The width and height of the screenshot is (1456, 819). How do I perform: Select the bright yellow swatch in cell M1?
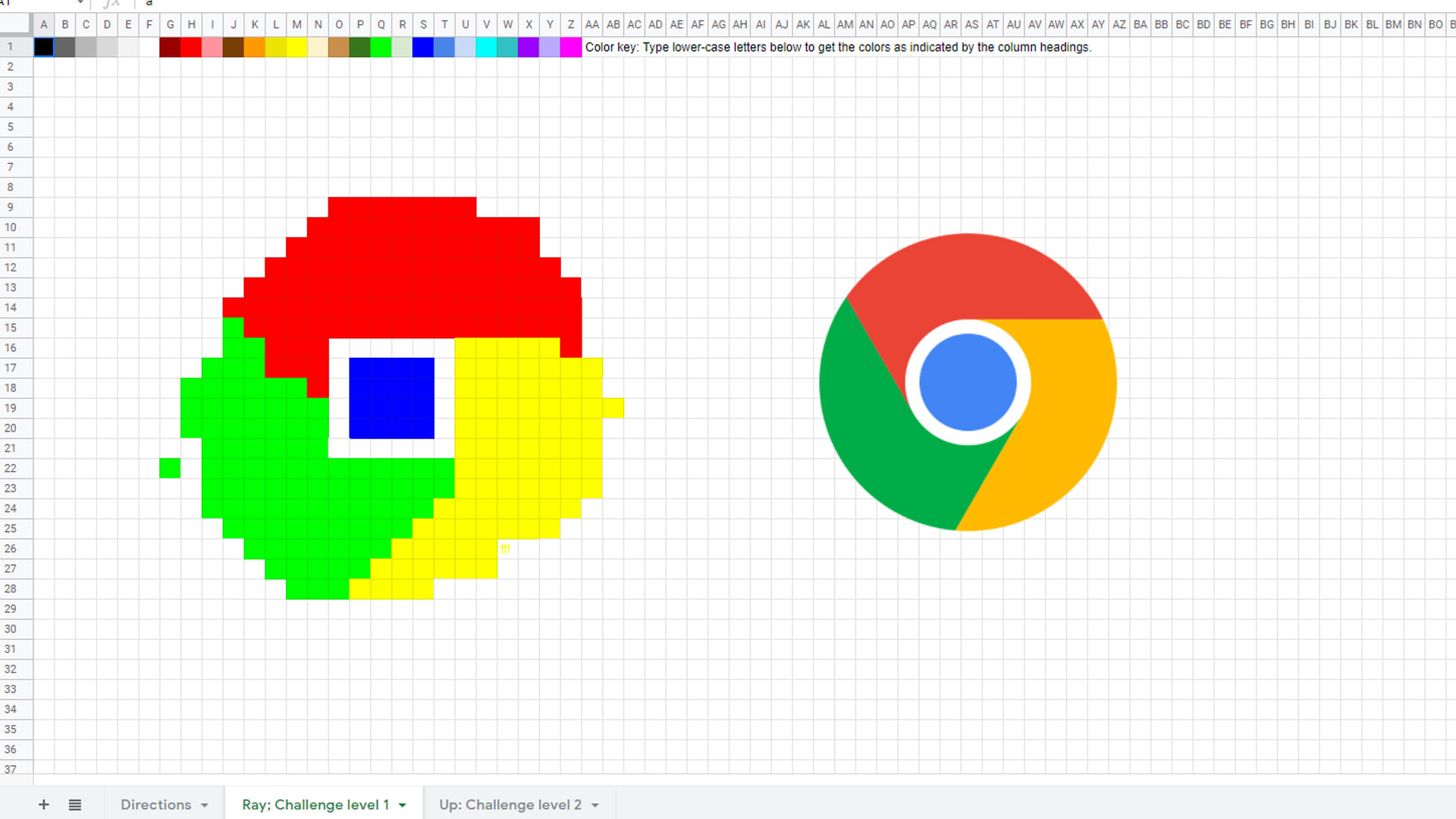coord(297,47)
